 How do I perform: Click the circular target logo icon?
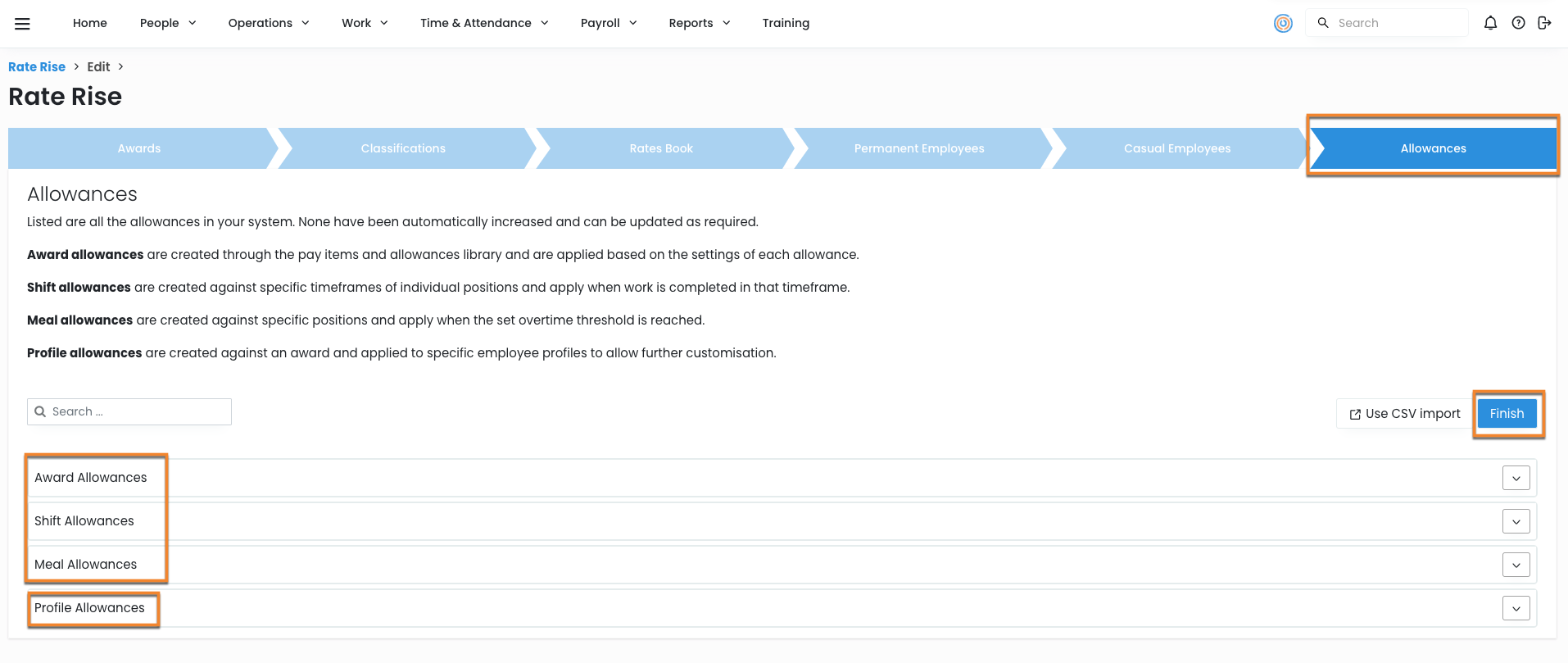(x=1283, y=24)
